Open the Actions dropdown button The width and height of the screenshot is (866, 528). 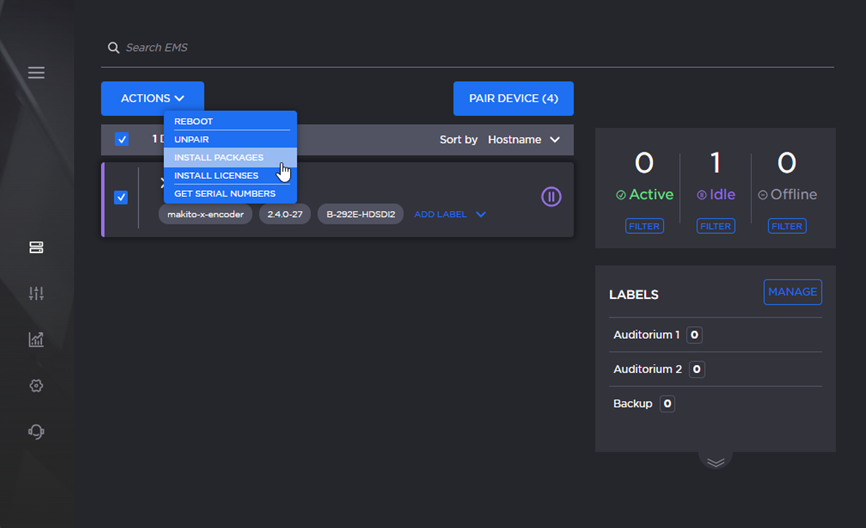pyautogui.click(x=152, y=99)
